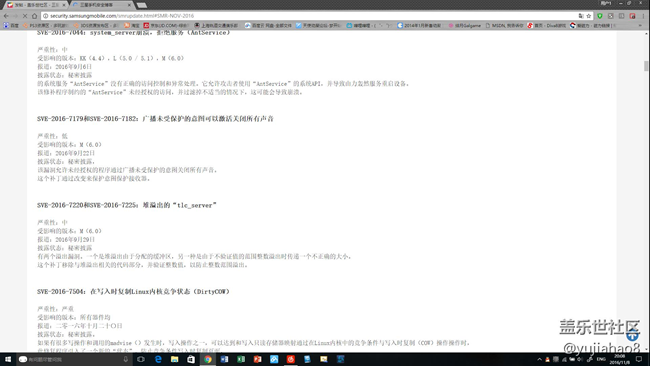Open Excel from the taskbar

tap(241, 359)
